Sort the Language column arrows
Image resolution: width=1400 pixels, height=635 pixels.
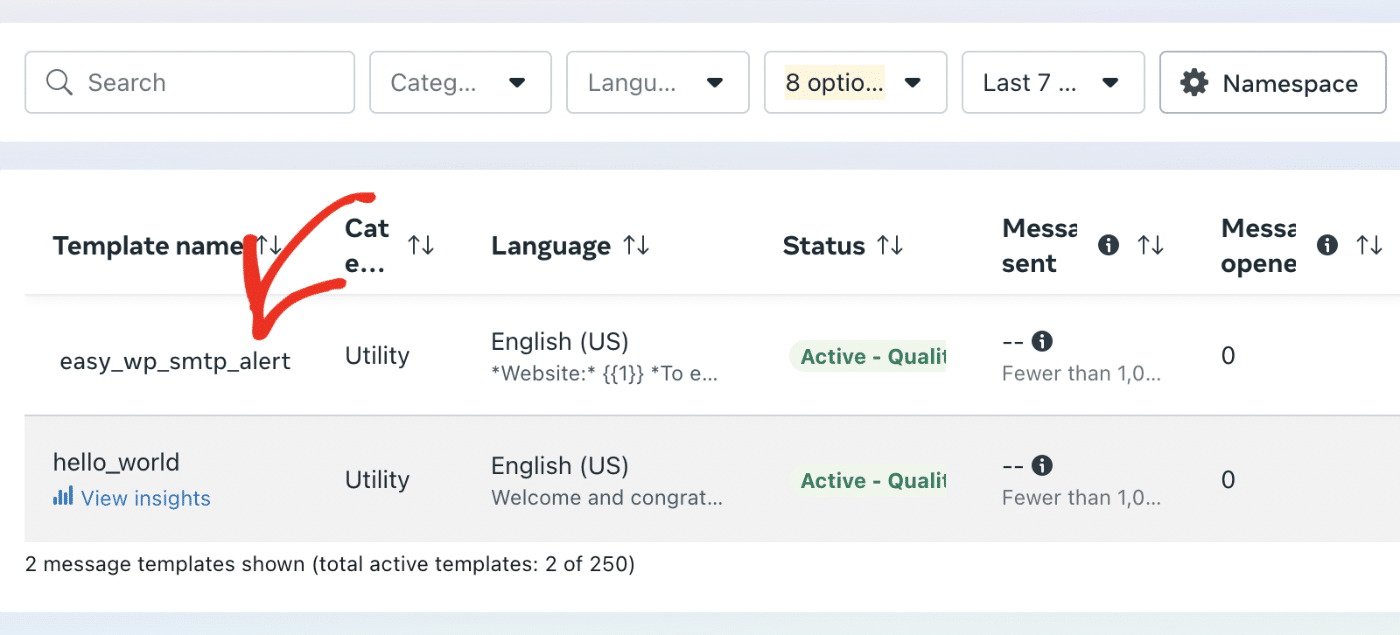(636, 246)
